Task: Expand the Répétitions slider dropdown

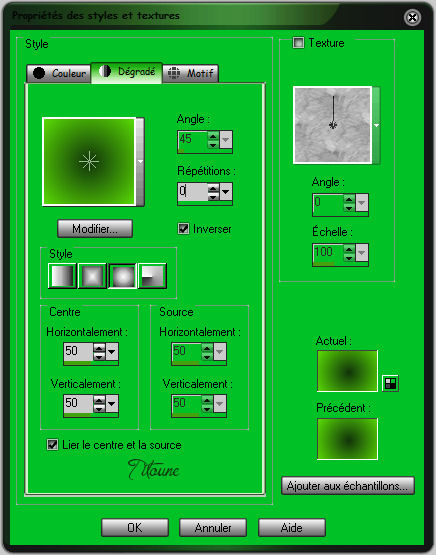Action: point(226,192)
